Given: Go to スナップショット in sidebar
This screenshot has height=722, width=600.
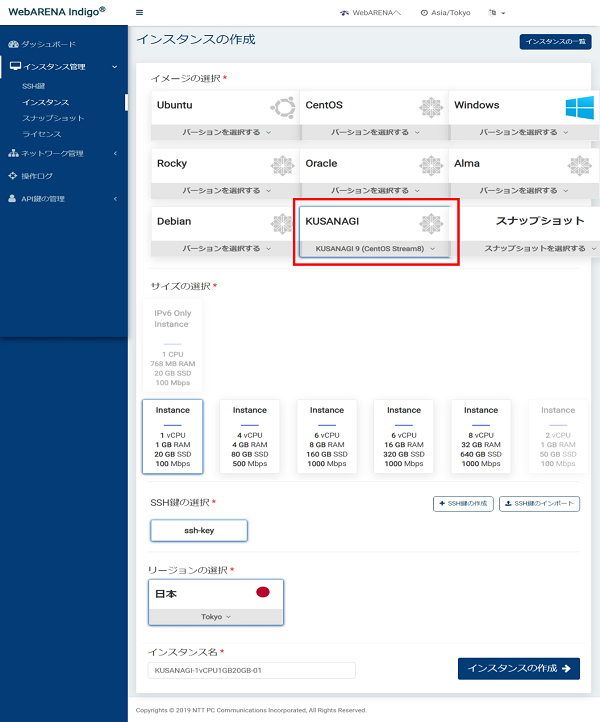Looking at the screenshot, I should coord(53,118).
